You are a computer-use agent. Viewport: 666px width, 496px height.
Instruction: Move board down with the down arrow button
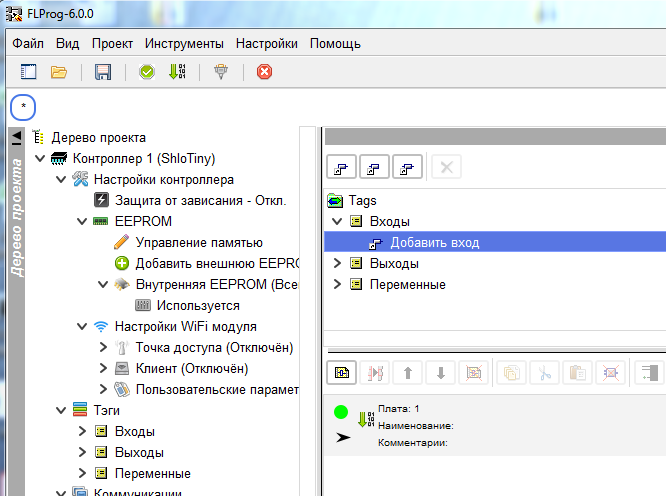click(x=441, y=373)
